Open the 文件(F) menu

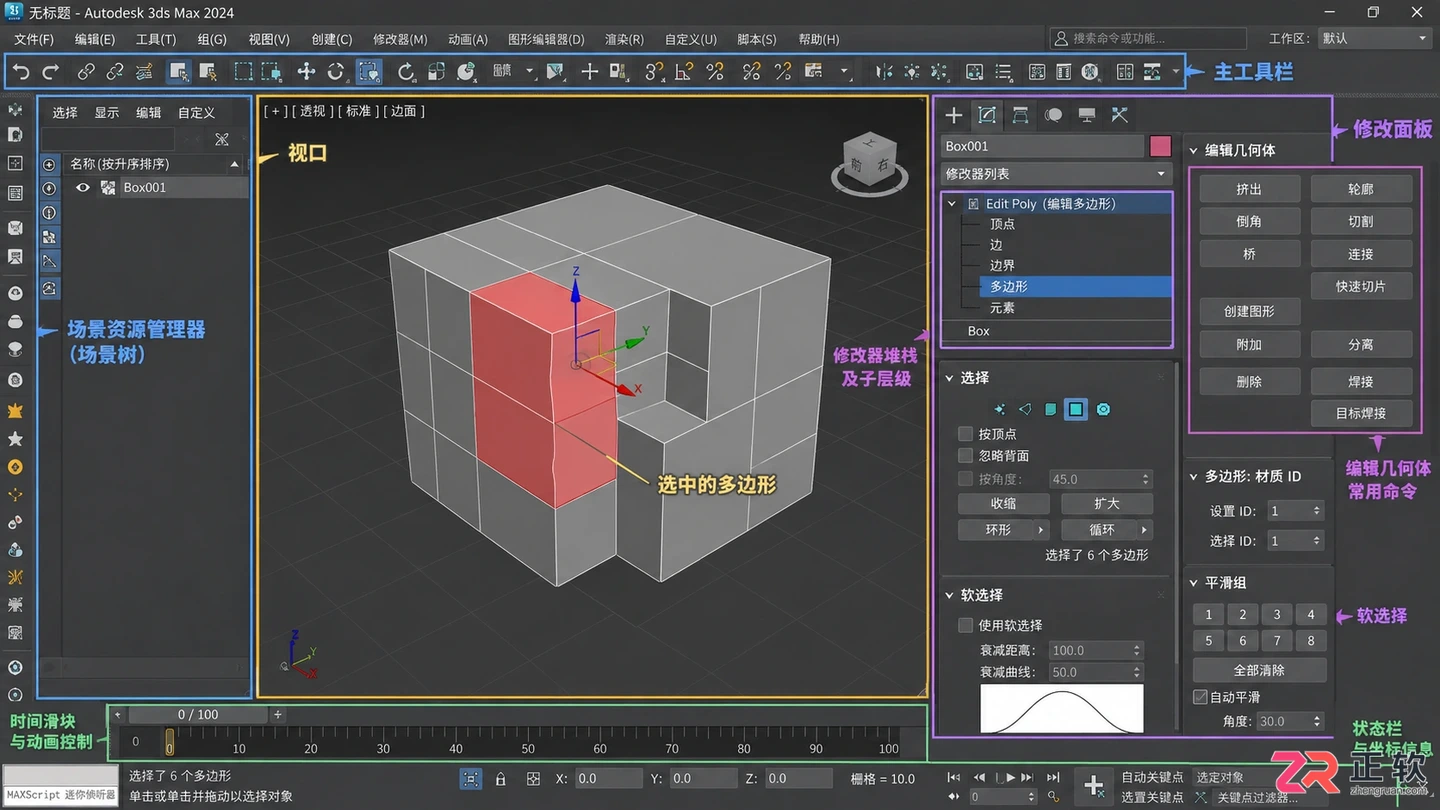(34, 39)
